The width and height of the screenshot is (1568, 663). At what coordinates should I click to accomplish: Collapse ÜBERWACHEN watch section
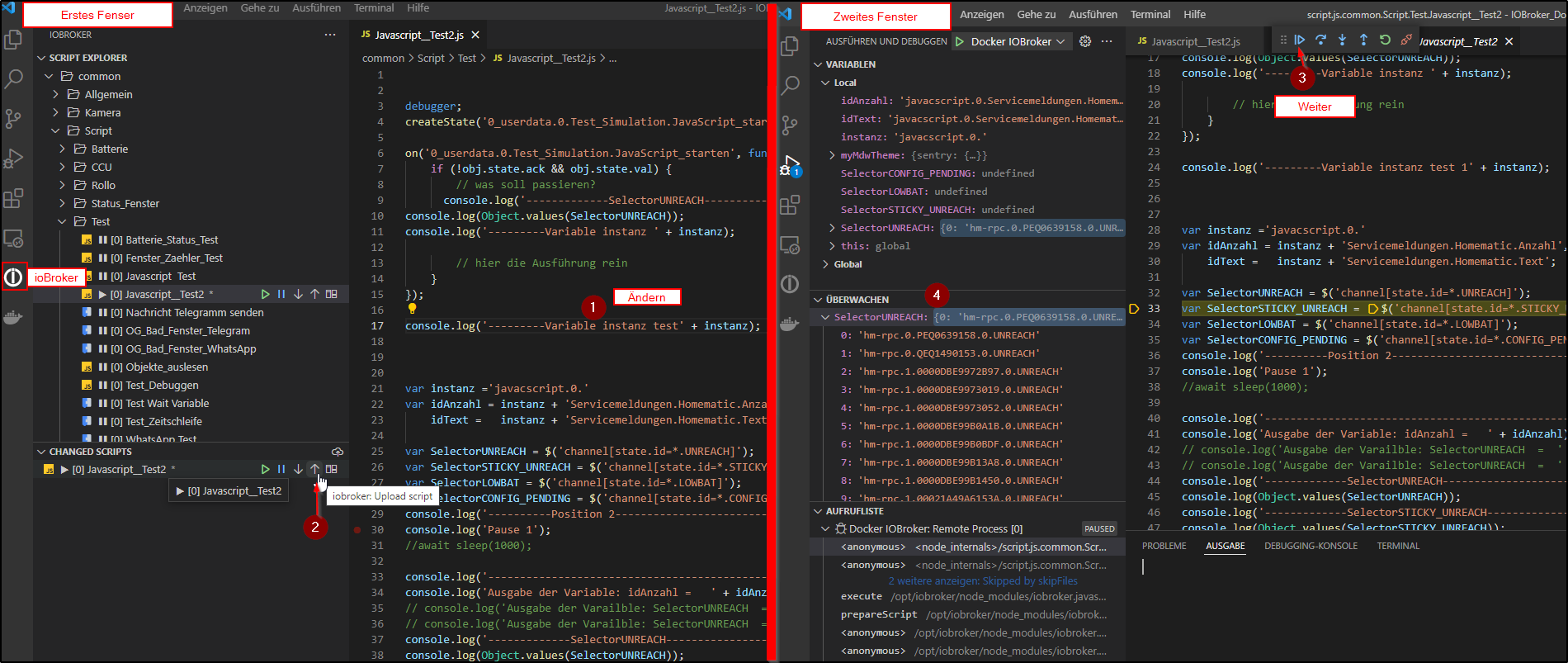point(818,300)
